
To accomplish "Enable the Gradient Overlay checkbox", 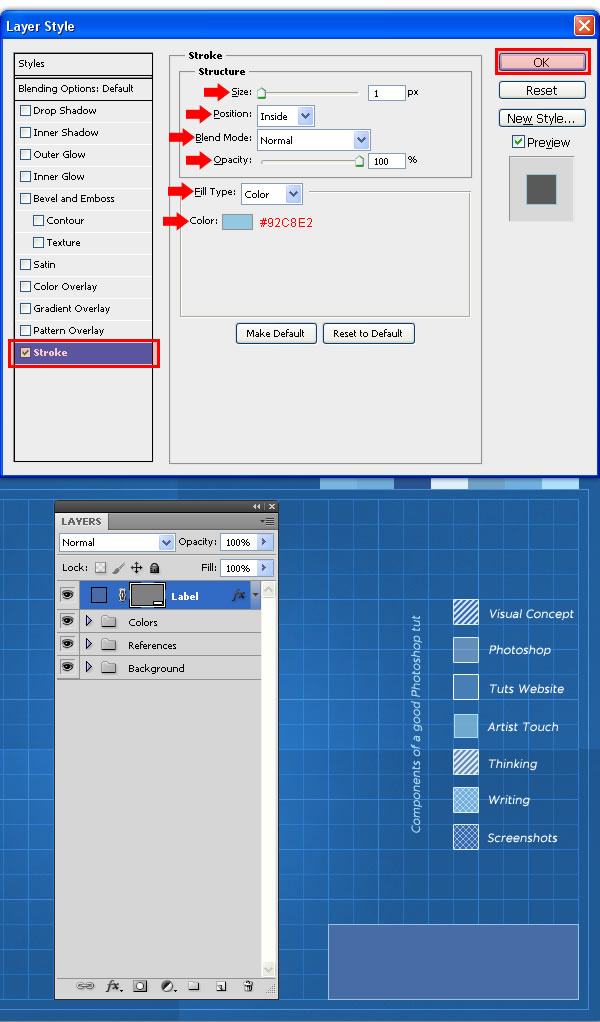I will coord(25,308).
